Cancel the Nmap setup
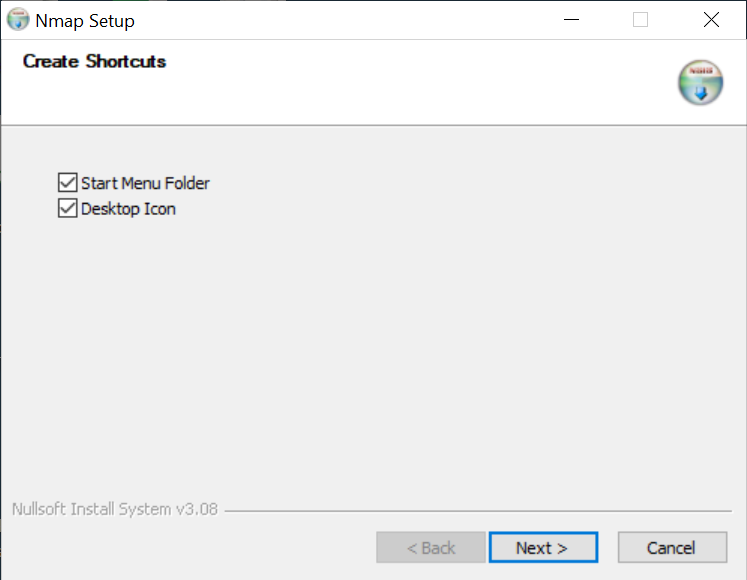The height and width of the screenshot is (580, 747). (672, 548)
